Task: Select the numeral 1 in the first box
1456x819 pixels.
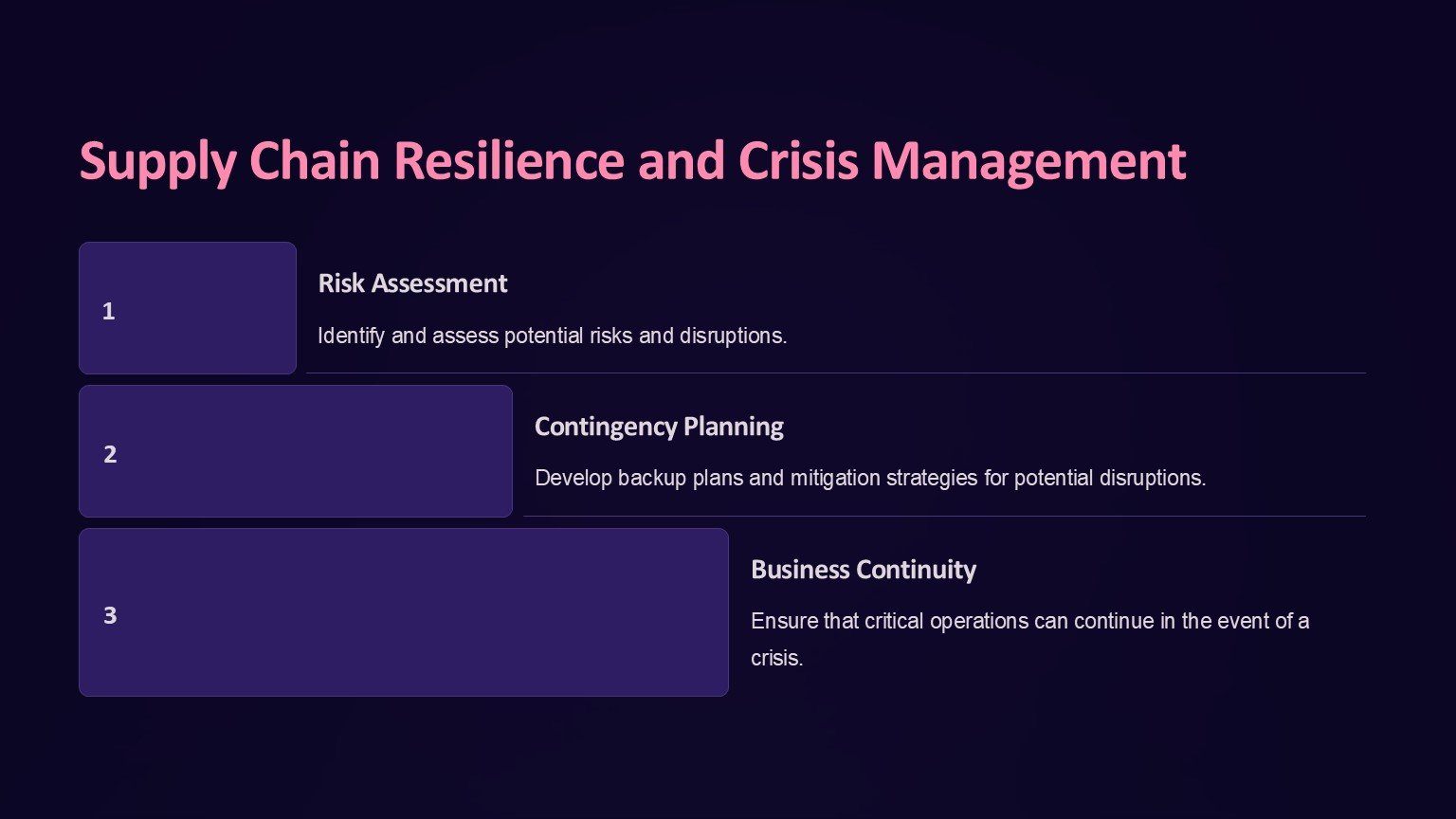Action: pyautogui.click(x=109, y=312)
